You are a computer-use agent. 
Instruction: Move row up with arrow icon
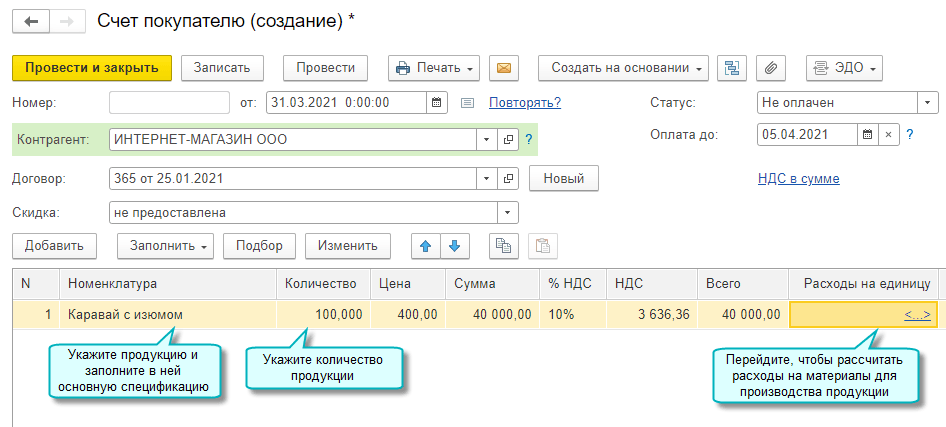(426, 246)
